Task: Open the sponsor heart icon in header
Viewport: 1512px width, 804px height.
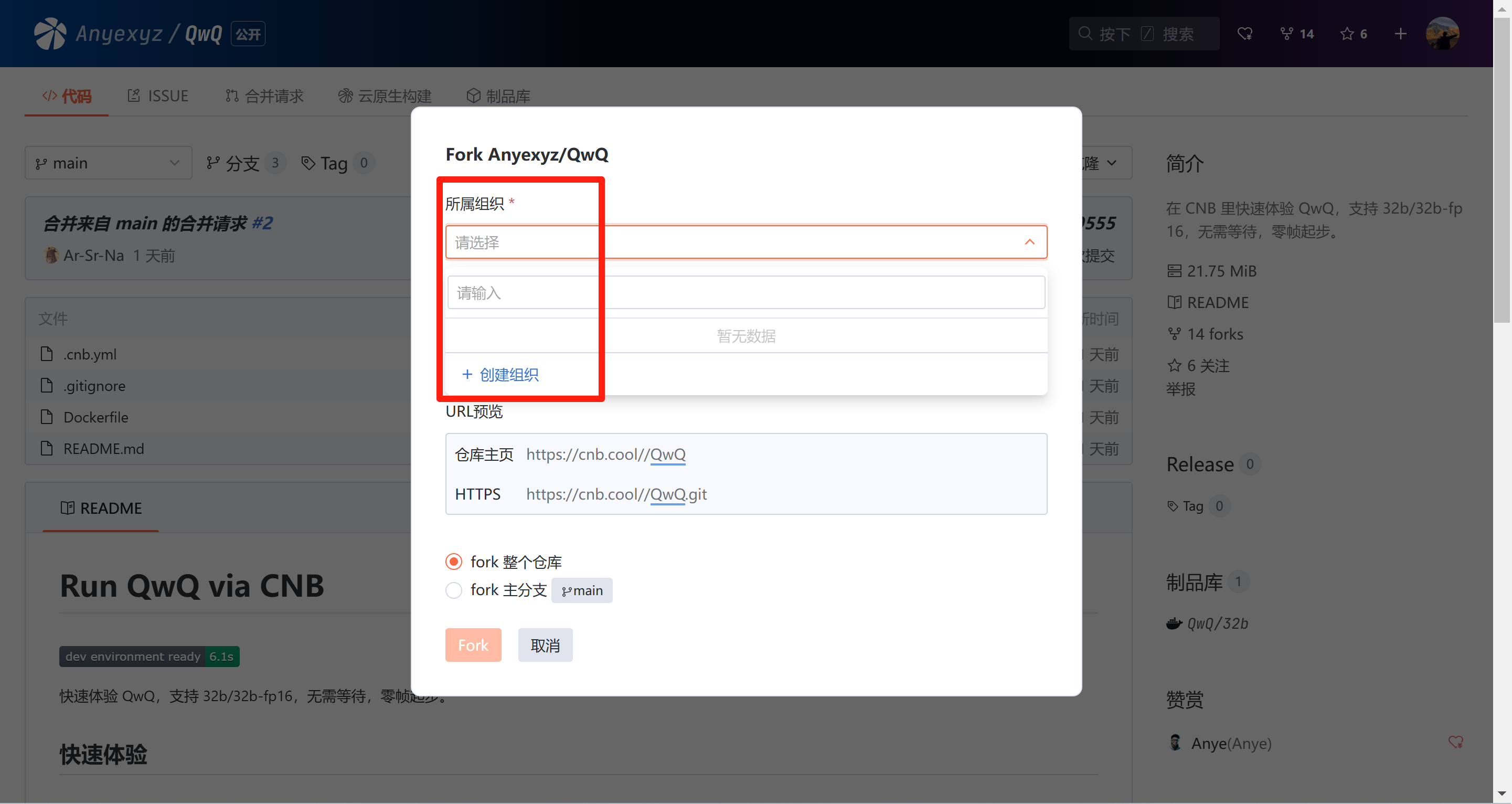Action: [1245, 34]
